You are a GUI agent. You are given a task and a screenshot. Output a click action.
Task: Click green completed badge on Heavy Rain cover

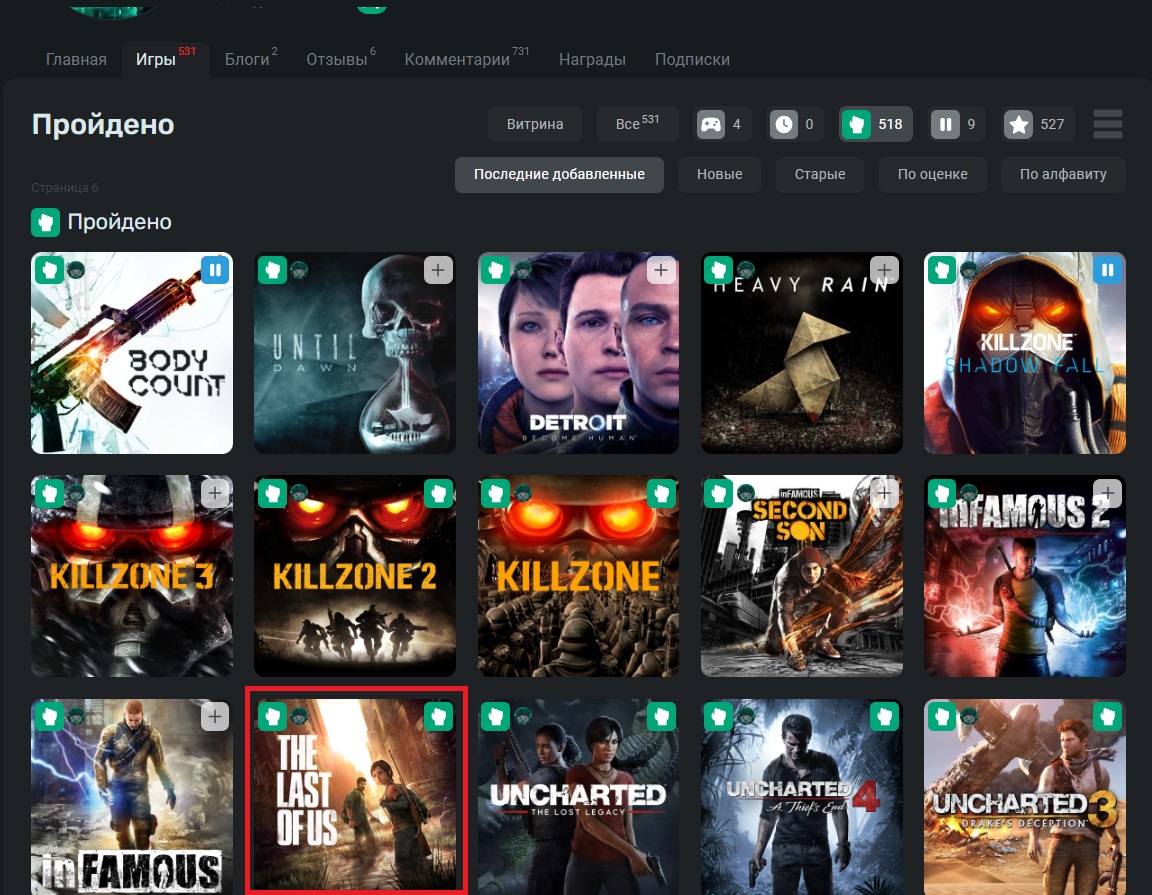point(719,270)
